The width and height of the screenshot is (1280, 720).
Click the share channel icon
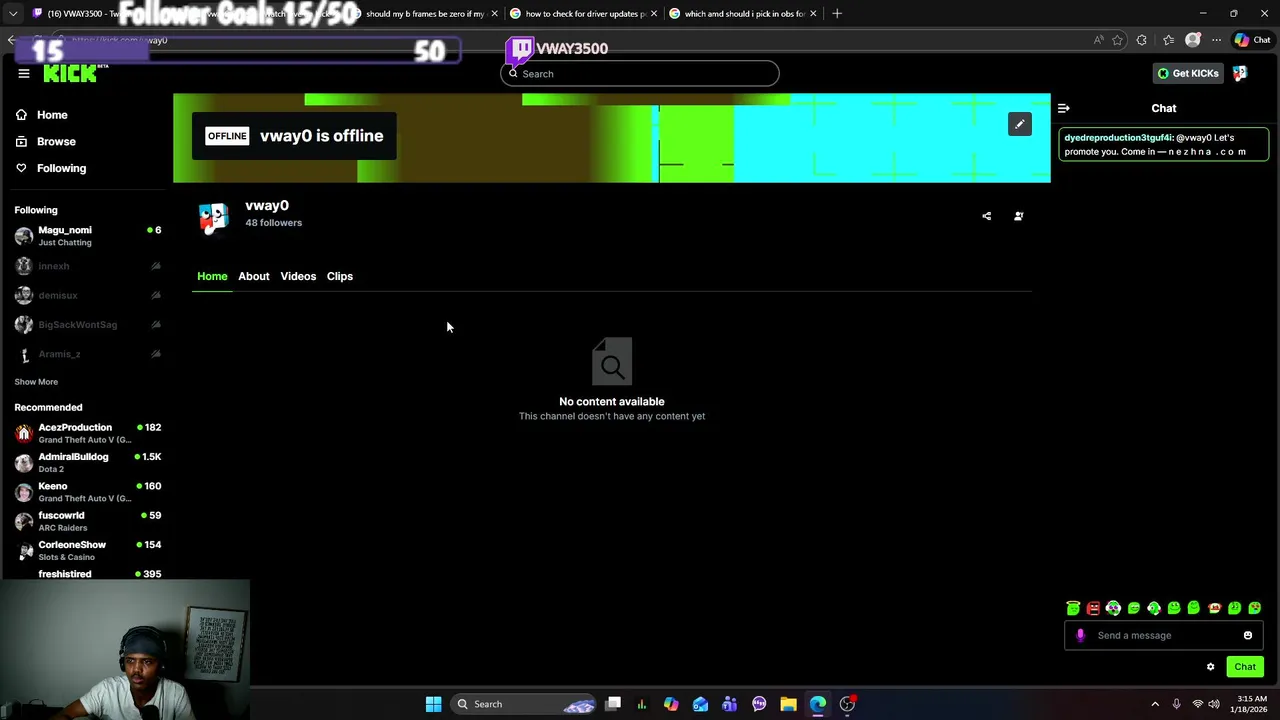click(x=986, y=216)
